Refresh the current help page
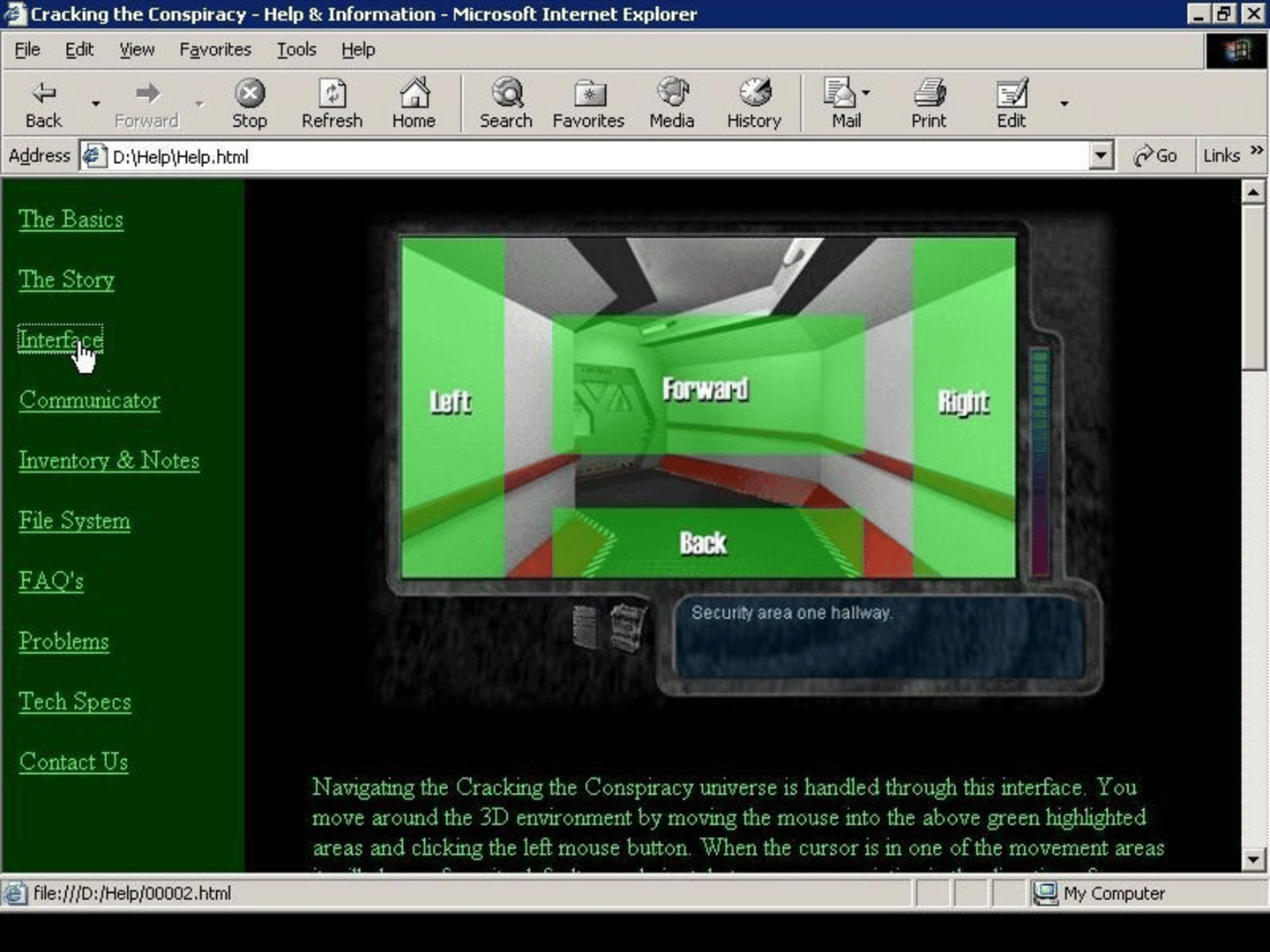 (332, 93)
